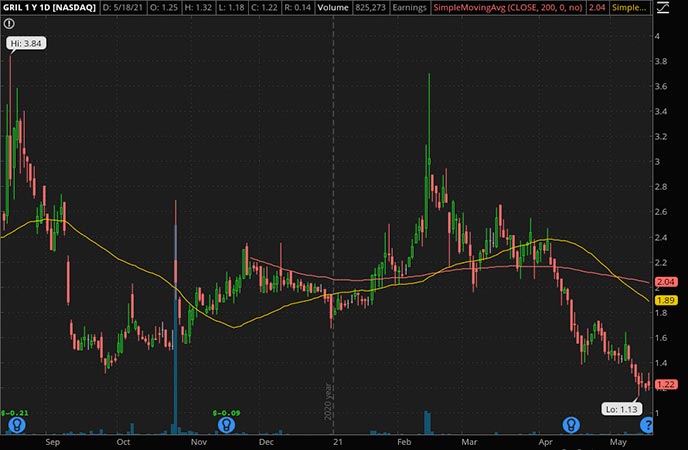The image size is (688, 450).
Task: Select the truncated yellow Simple... study label
Action: point(629,7)
